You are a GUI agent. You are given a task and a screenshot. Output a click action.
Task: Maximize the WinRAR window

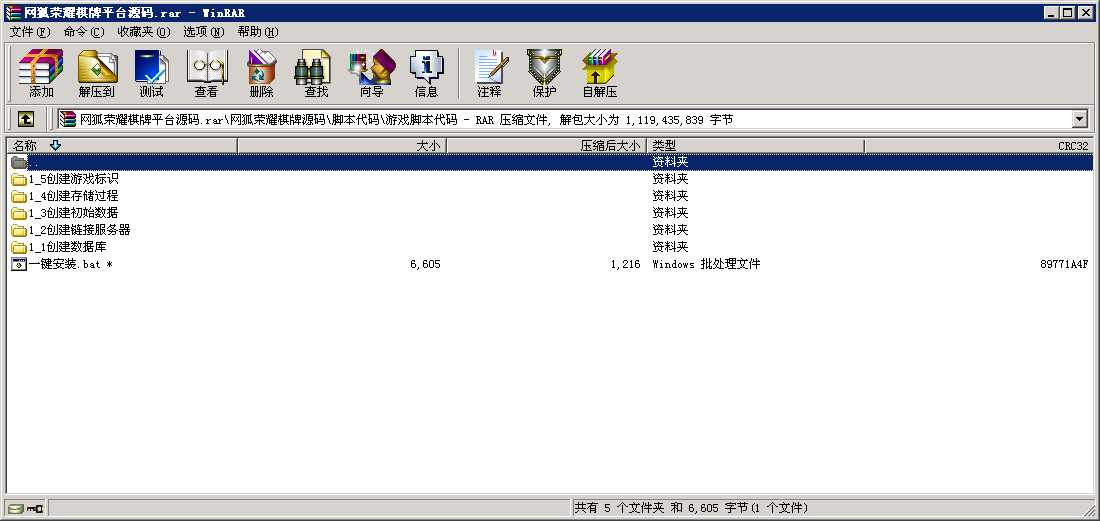(1067, 12)
